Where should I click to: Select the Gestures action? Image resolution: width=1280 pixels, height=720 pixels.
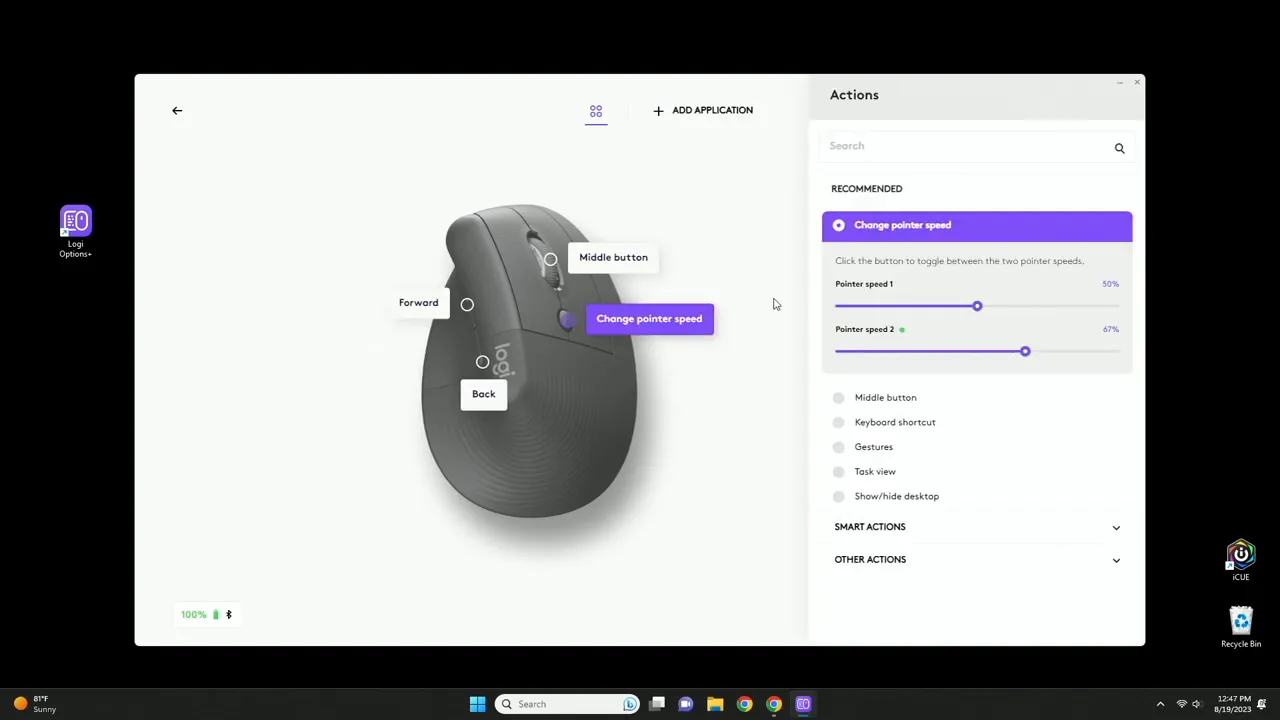click(873, 446)
